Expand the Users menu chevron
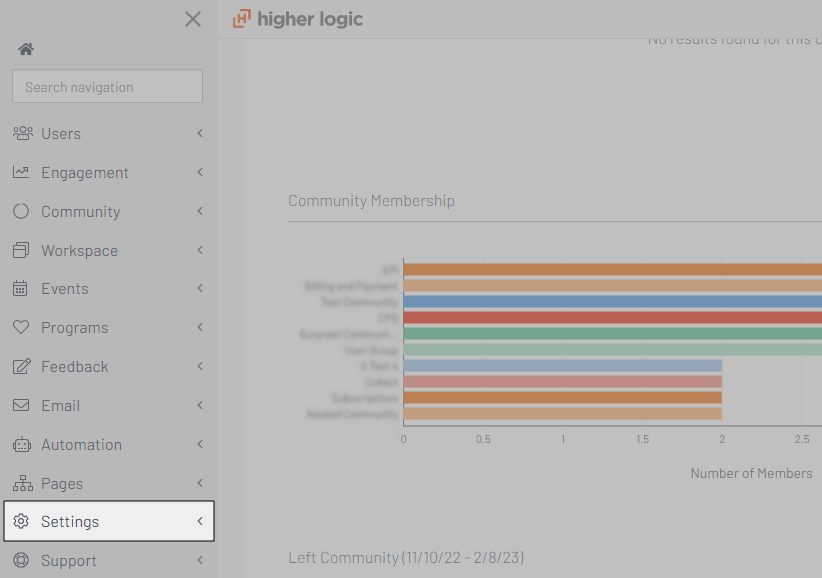The height and width of the screenshot is (578, 822). pos(200,133)
